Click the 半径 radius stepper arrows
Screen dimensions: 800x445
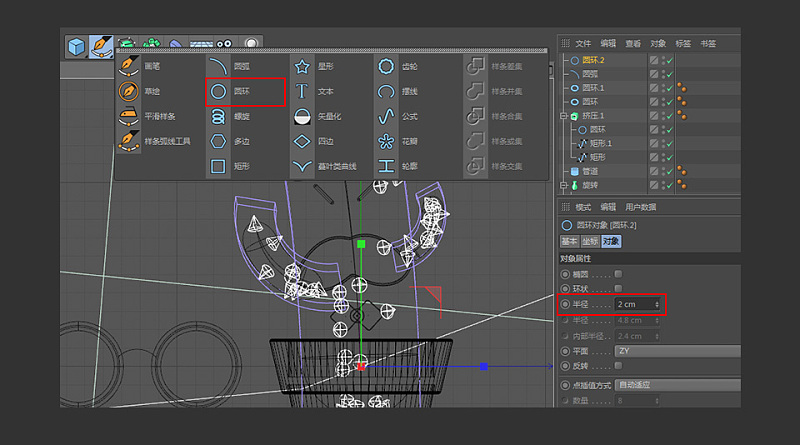click(x=657, y=304)
